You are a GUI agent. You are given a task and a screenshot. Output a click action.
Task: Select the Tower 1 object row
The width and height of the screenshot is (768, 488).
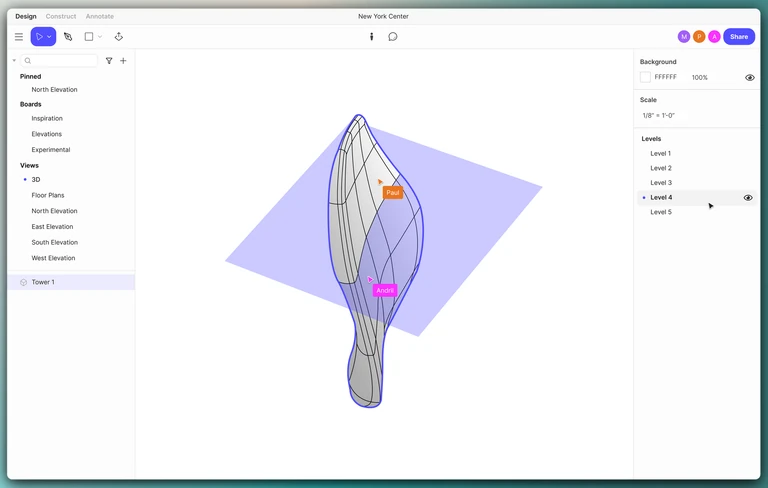71,282
